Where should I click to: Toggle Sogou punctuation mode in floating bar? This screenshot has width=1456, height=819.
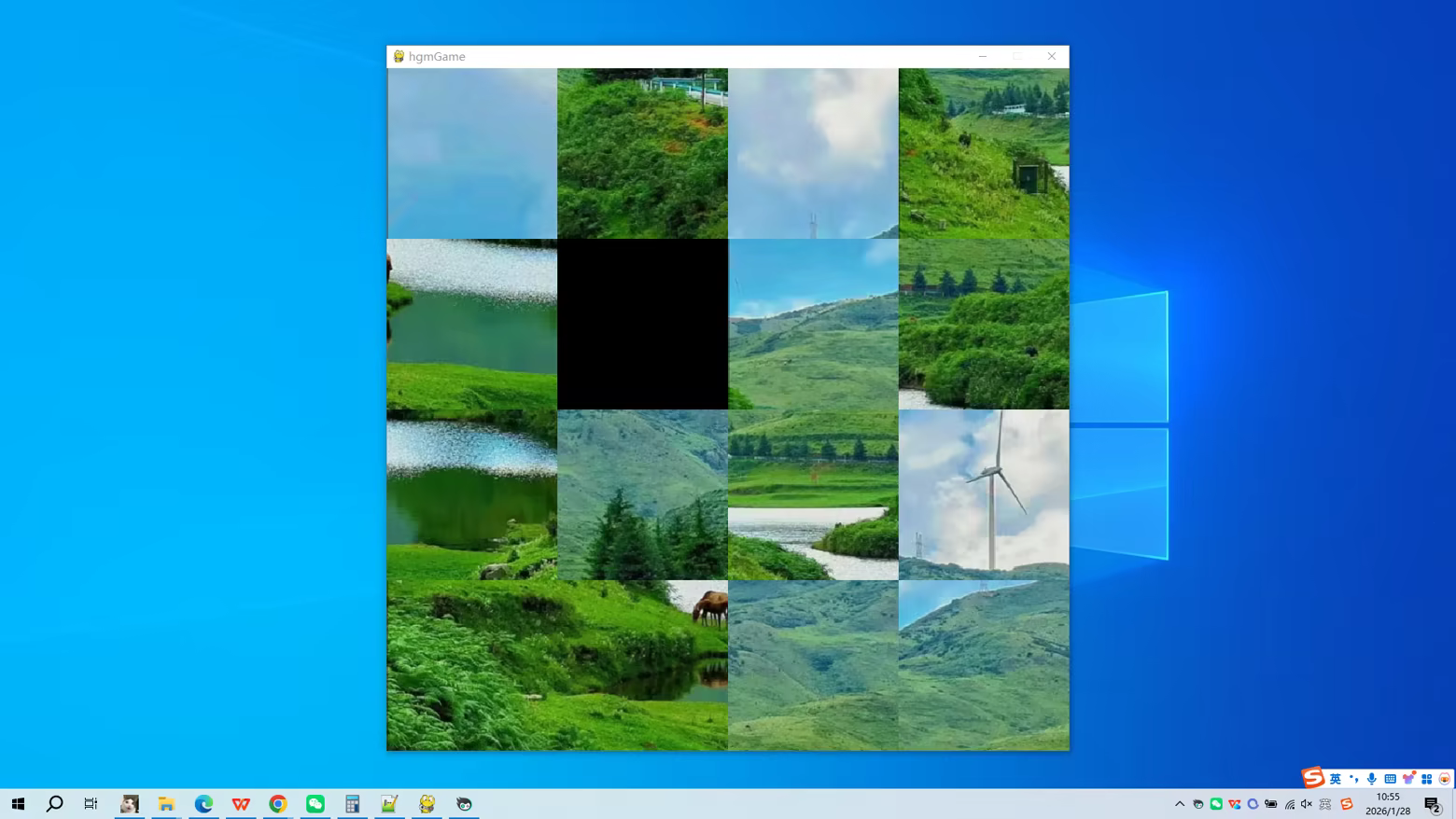pyautogui.click(x=1353, y=779)
